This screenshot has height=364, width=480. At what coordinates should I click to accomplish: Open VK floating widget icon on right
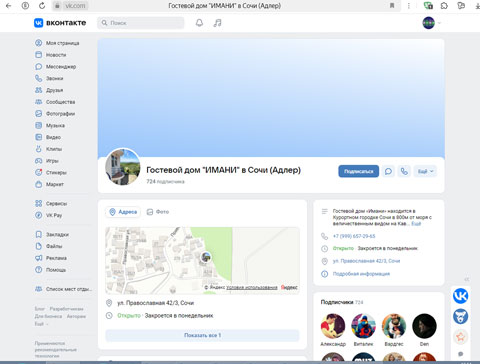point(460,296)
